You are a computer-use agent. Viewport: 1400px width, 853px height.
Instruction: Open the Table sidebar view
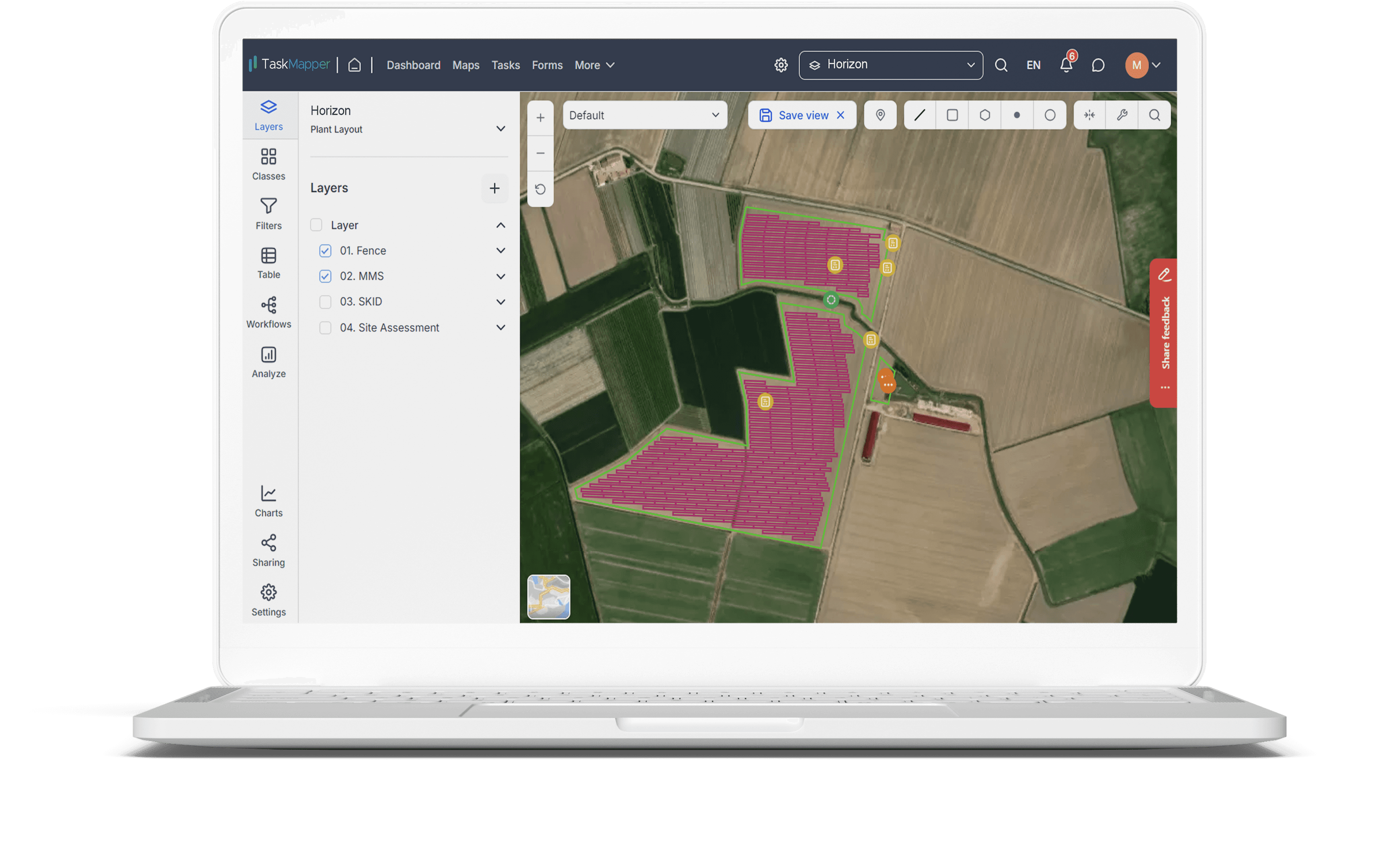click(268, 263)
